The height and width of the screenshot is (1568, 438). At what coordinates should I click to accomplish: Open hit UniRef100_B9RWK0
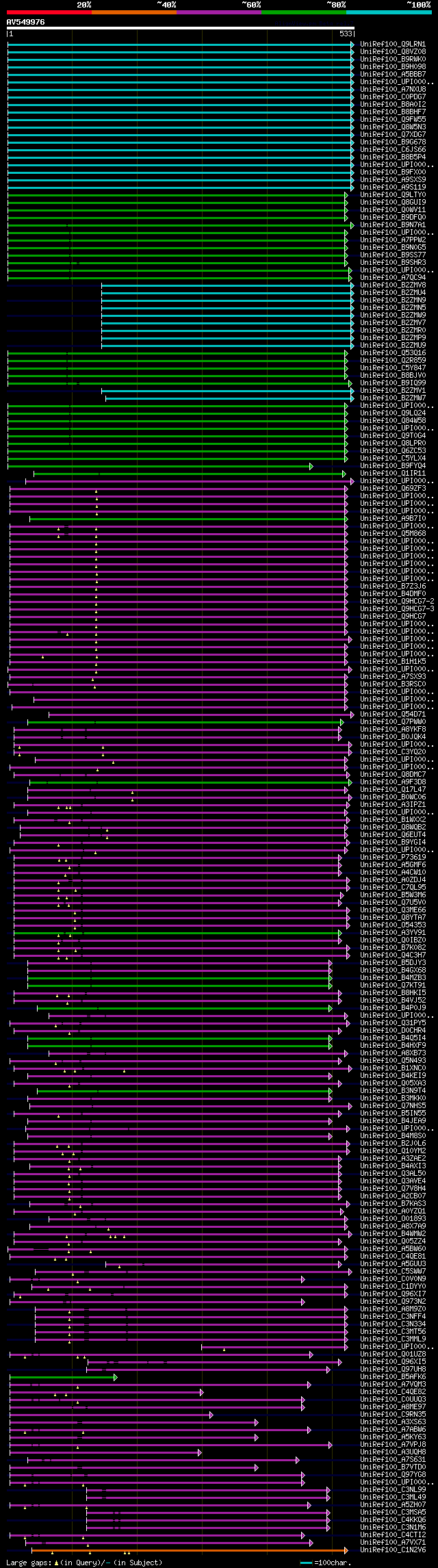(393, 60)
